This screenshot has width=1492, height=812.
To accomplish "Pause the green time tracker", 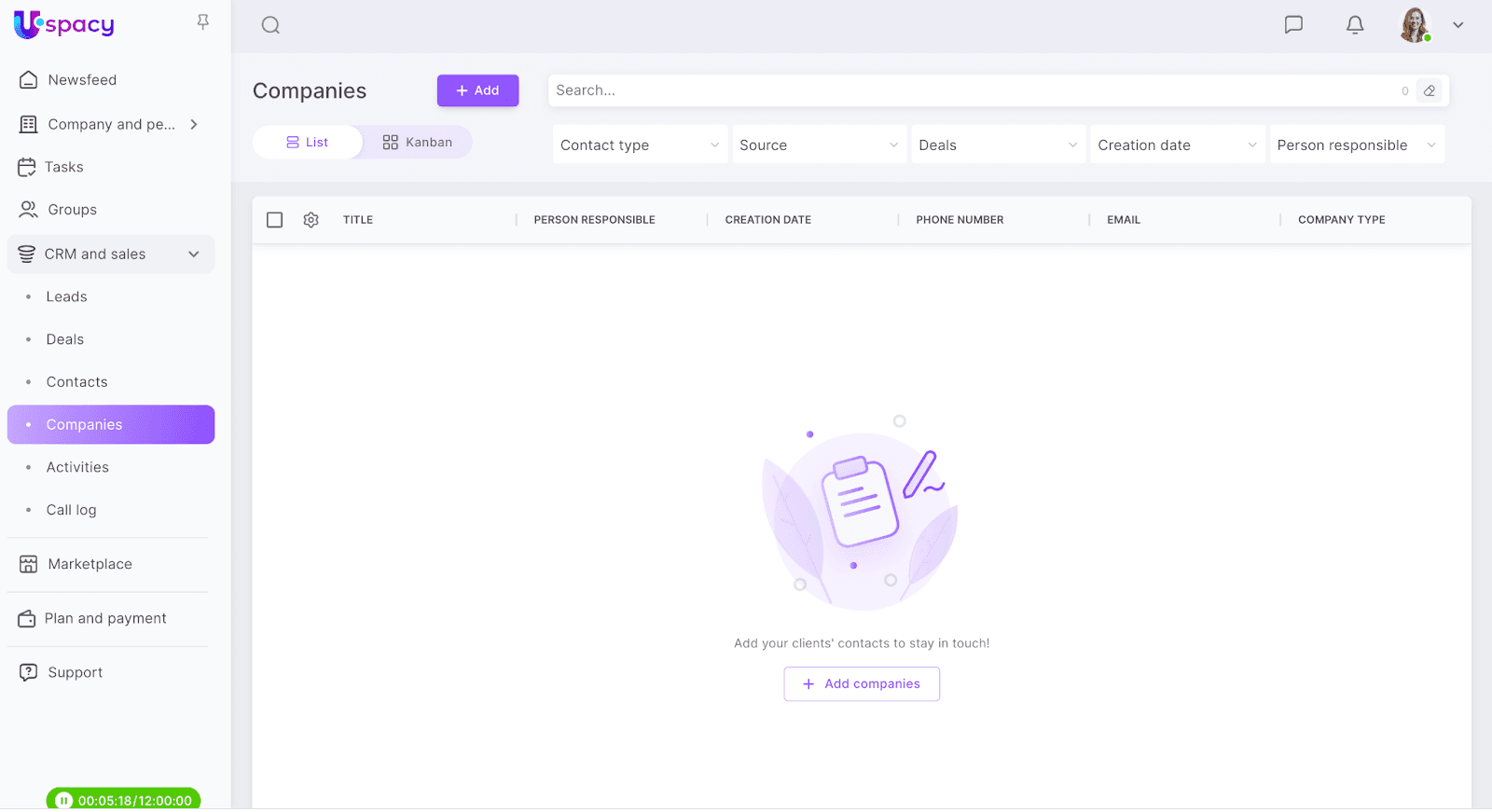I will [x=63, y=800].
